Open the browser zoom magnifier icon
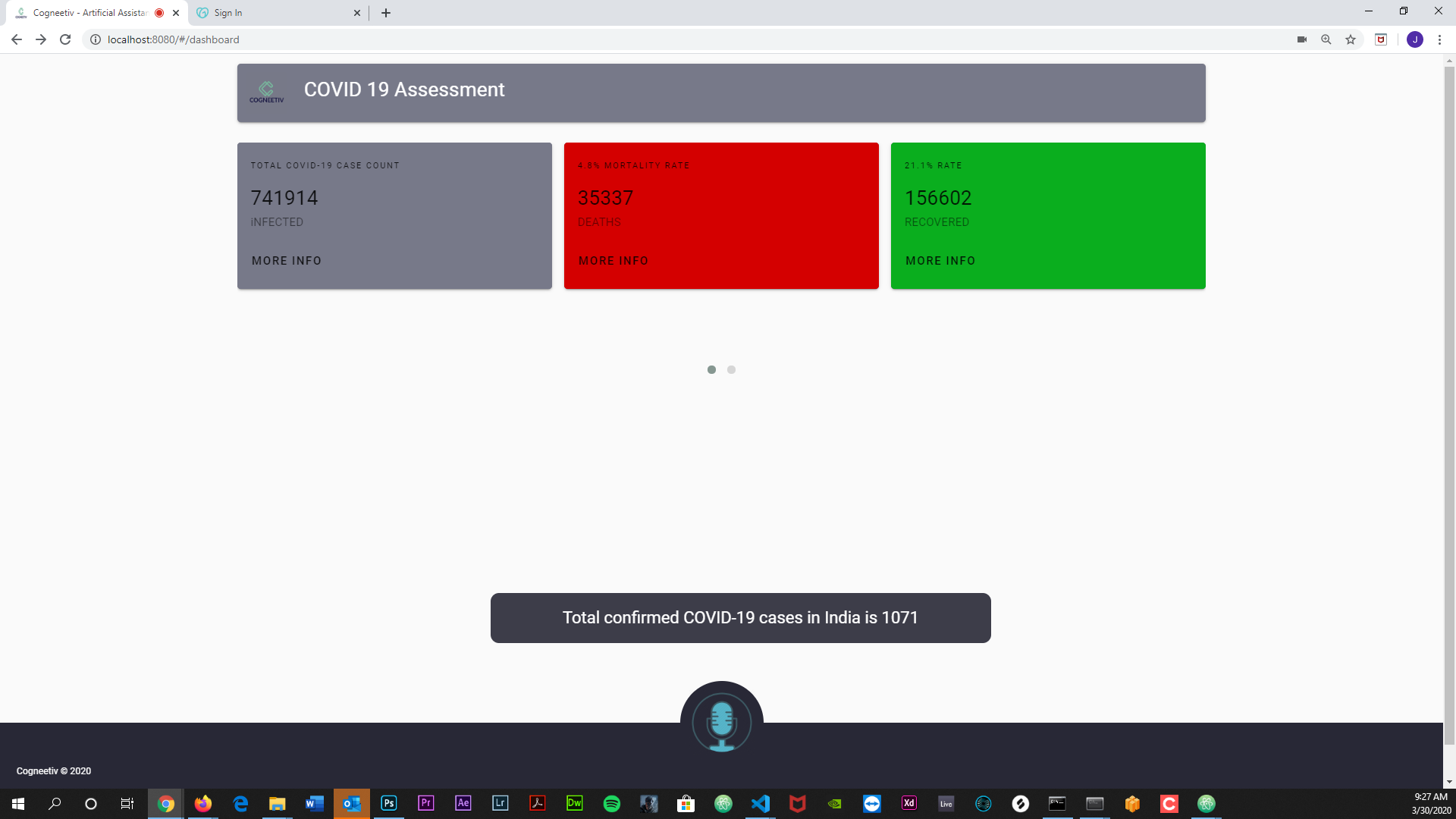The image size is (1456, 819). [x=1326, y=39]
